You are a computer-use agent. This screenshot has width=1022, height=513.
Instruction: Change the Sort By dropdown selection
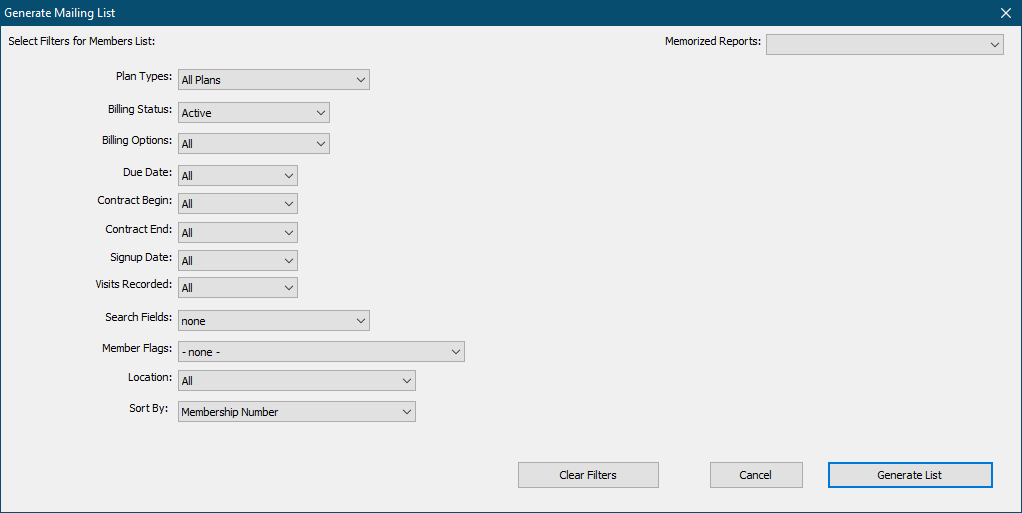pos(296,412)
